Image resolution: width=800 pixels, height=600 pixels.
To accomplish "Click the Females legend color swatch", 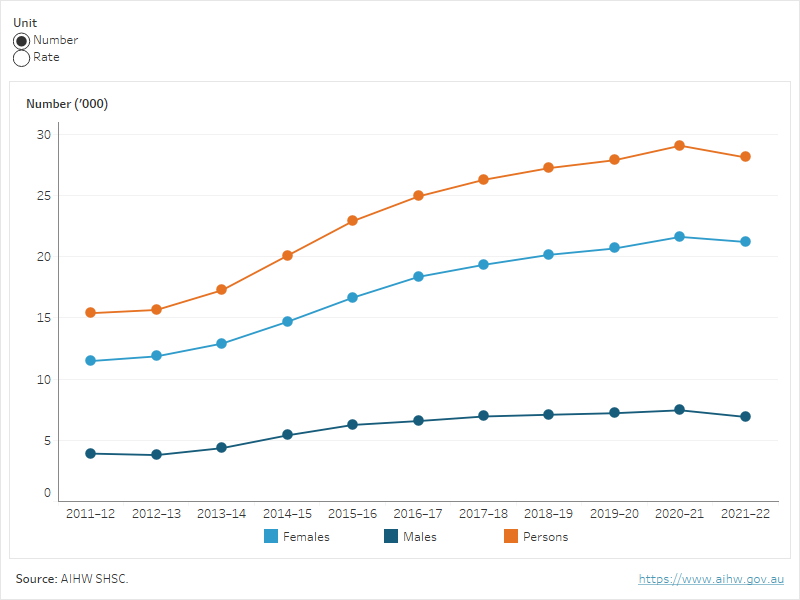I will point(271,537).
